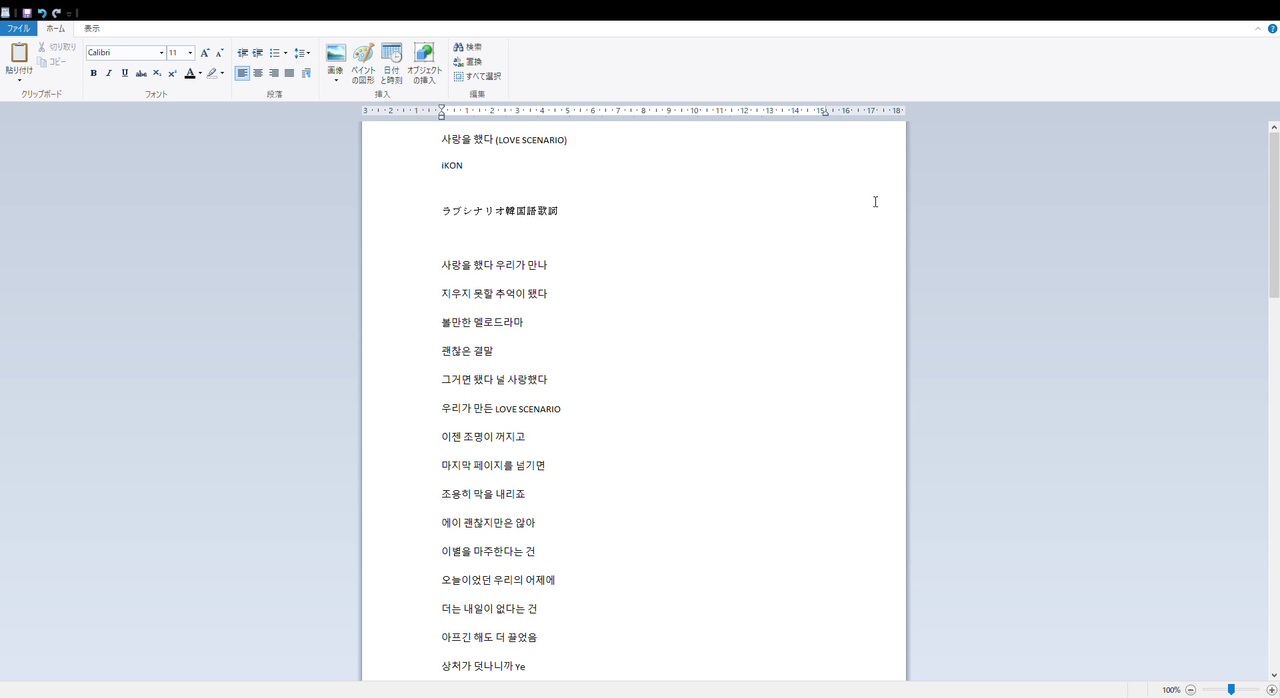
Task: Undo the last action
Action: click(x=42, y=13)
